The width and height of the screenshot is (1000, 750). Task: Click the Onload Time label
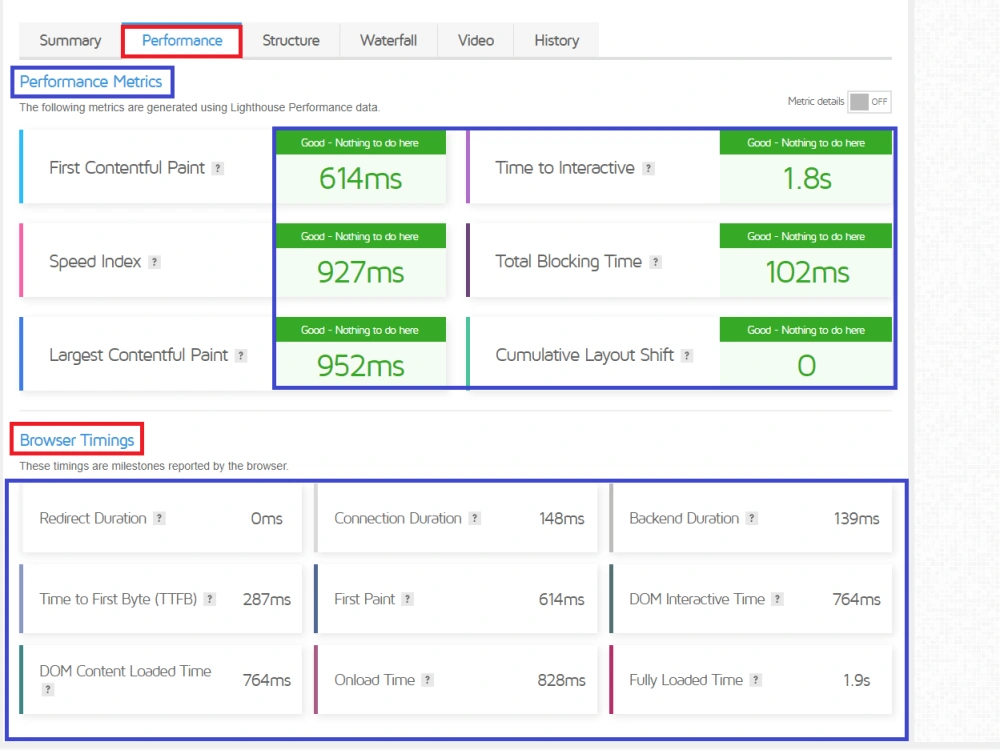point(374,680)
